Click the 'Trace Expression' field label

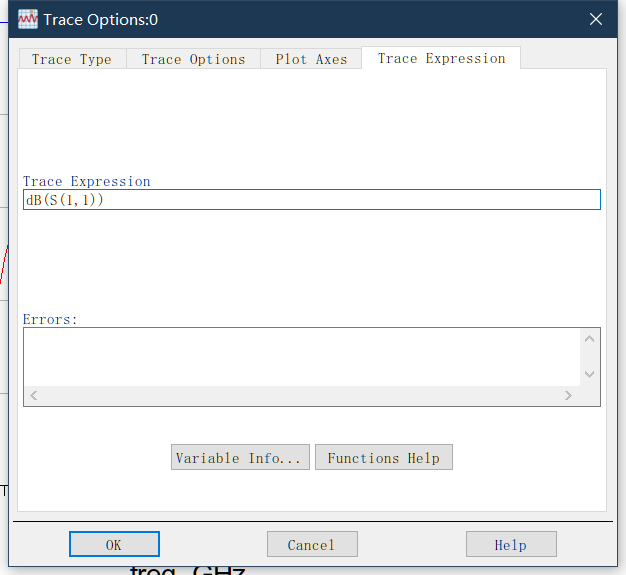[87, 182]
